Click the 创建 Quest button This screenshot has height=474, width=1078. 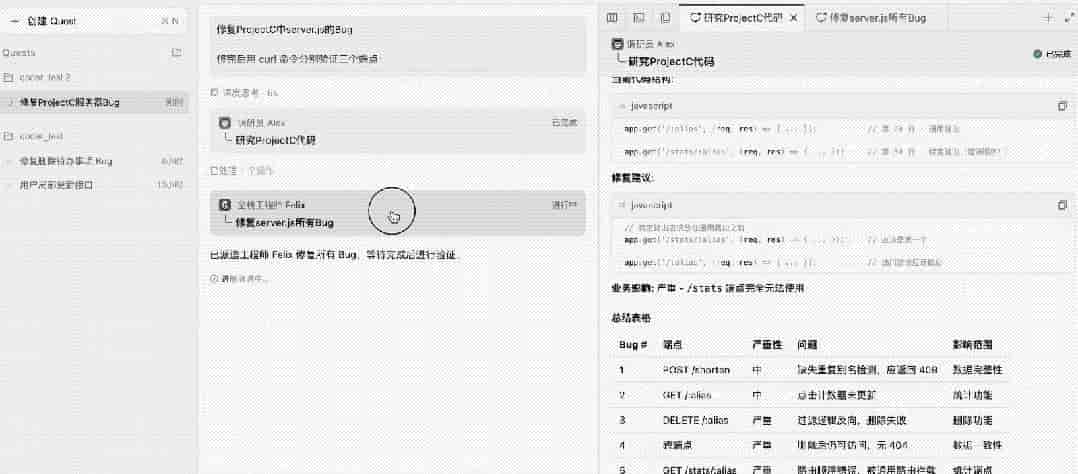point(94,21)
